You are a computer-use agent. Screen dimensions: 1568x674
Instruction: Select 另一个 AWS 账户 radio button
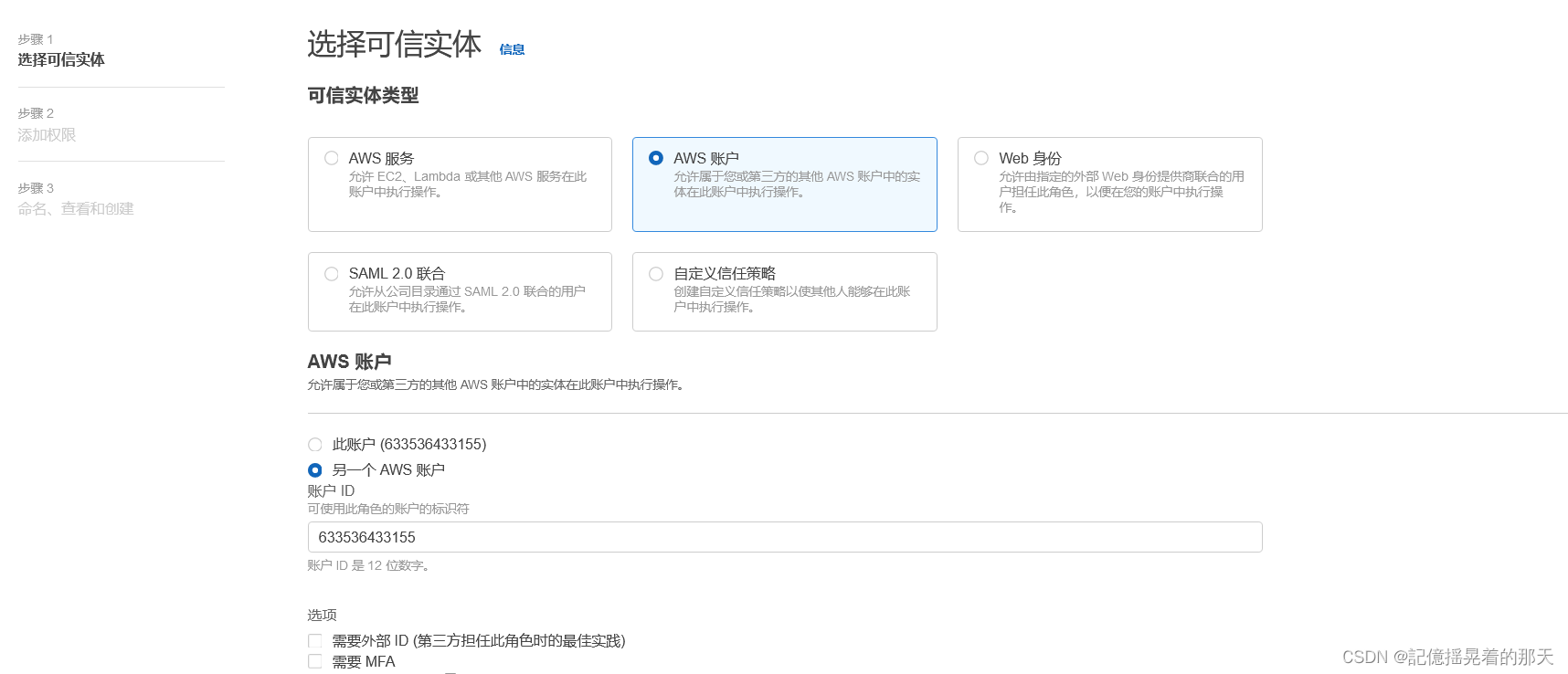click(315, 470)
